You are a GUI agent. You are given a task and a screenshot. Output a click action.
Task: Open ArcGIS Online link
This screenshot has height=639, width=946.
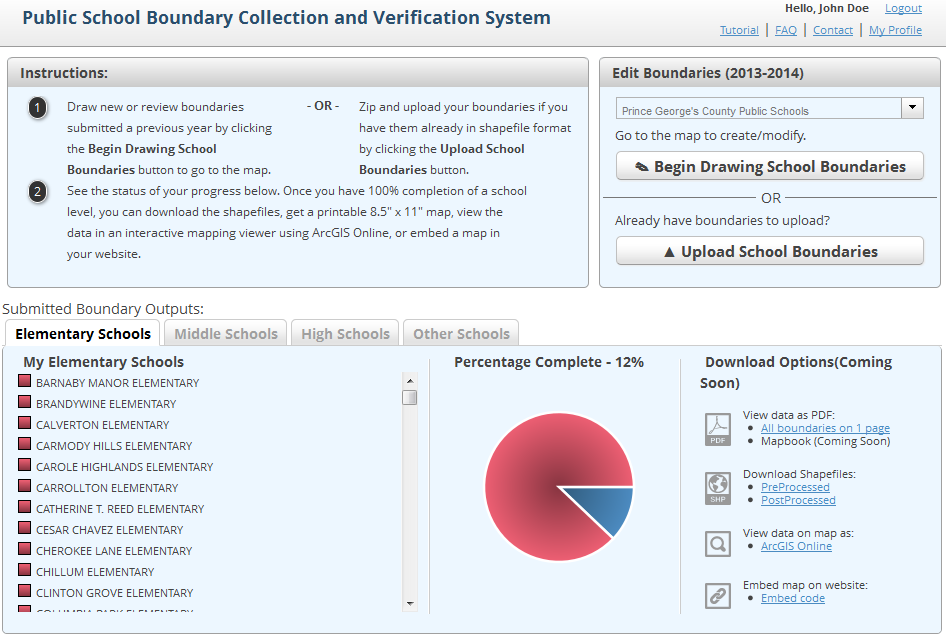(x=796, y=546)
